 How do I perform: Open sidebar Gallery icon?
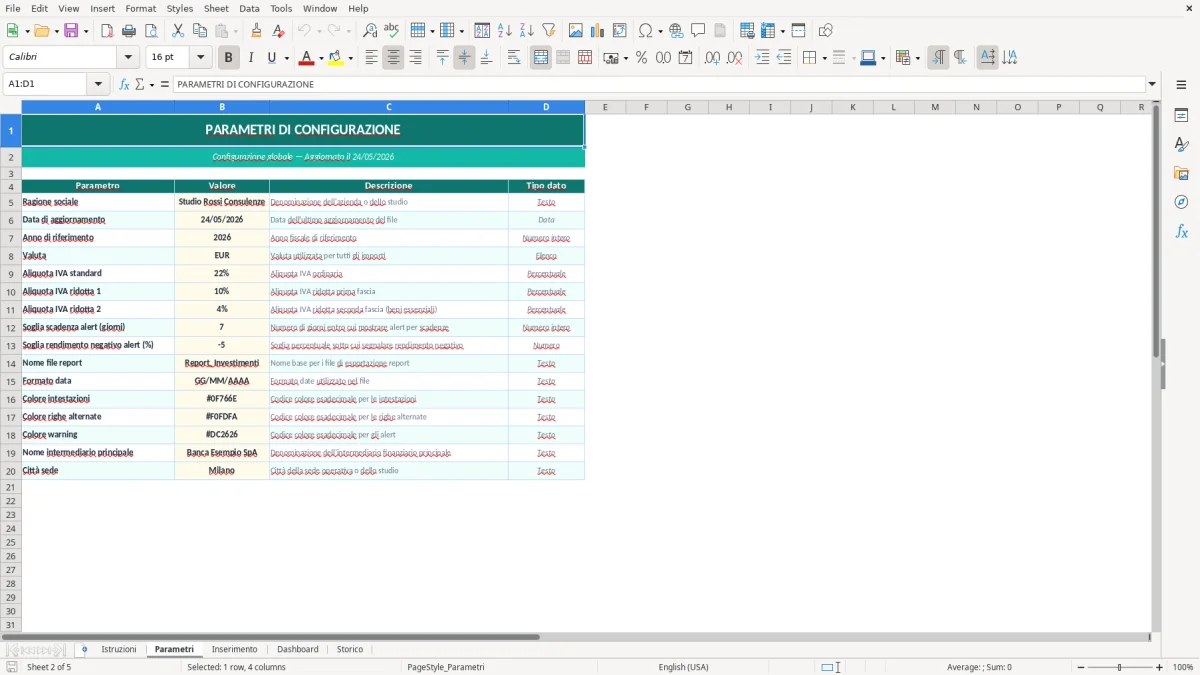(1181, 173)
